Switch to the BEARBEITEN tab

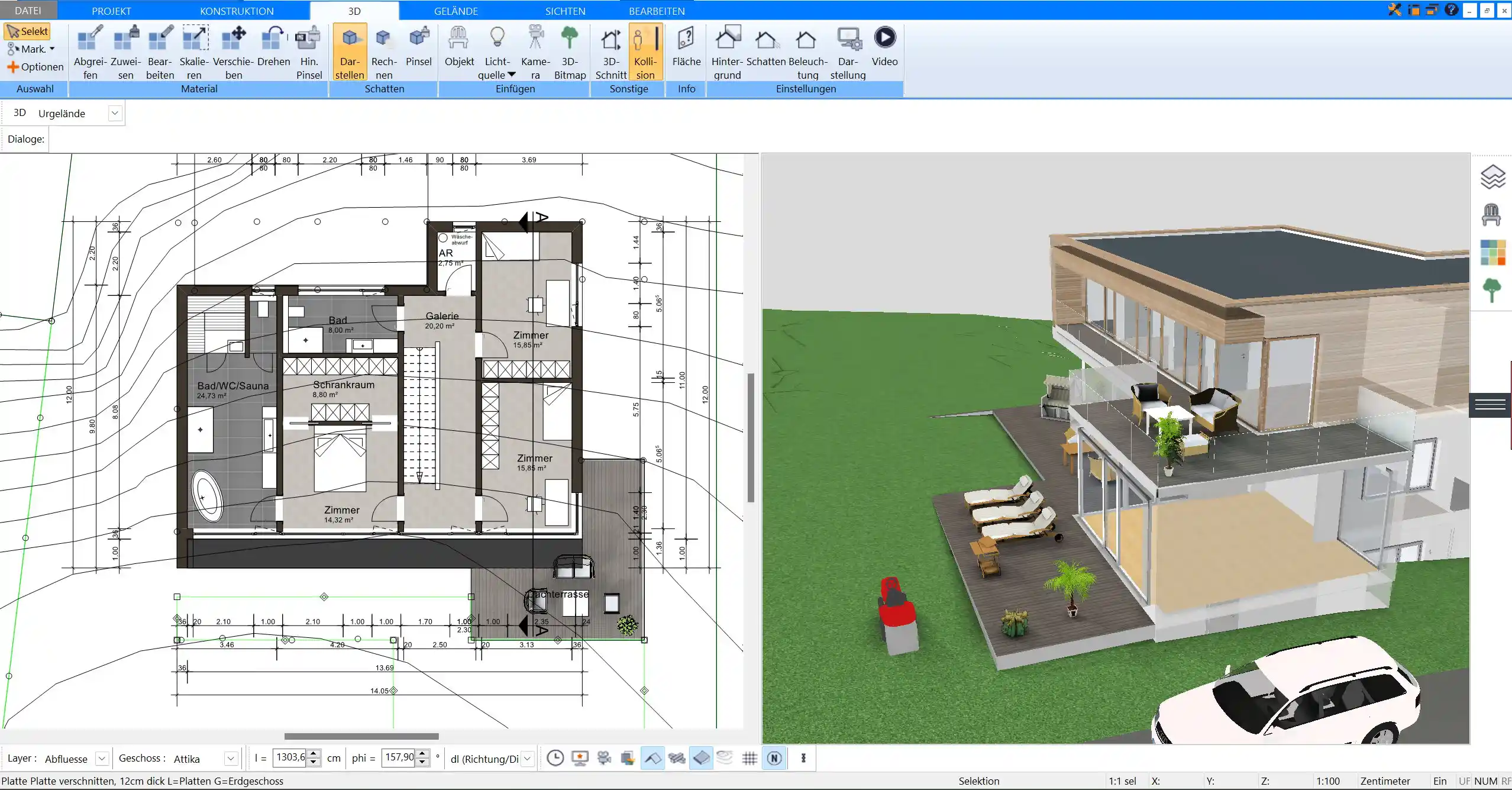click(657, 11)
